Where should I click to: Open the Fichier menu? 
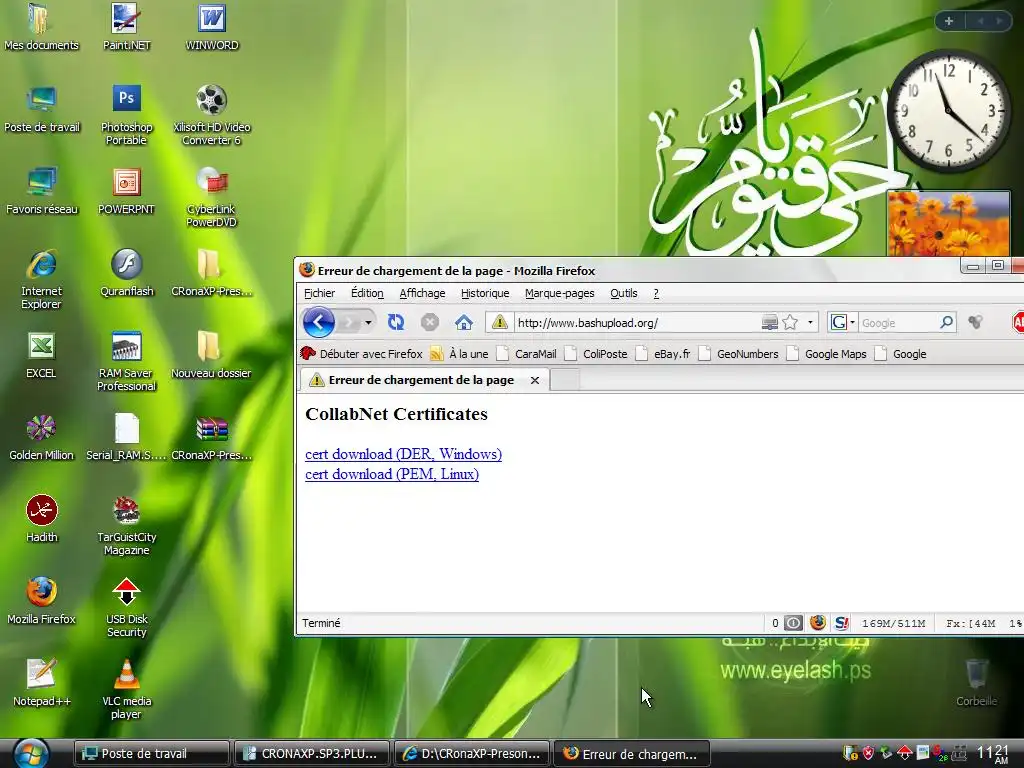click(319, 293)
